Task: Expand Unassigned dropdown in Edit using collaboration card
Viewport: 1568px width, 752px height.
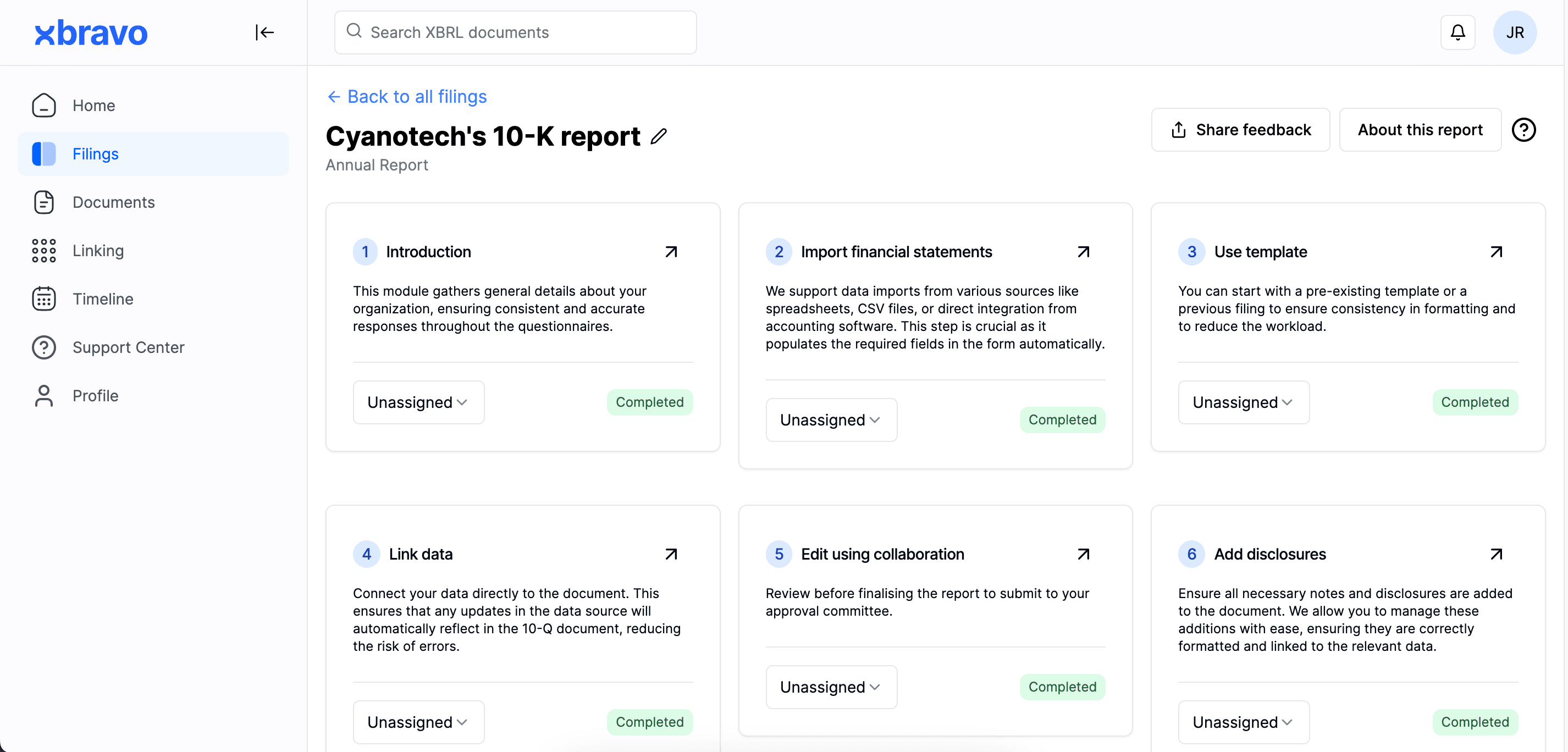Action: point(831,687)
